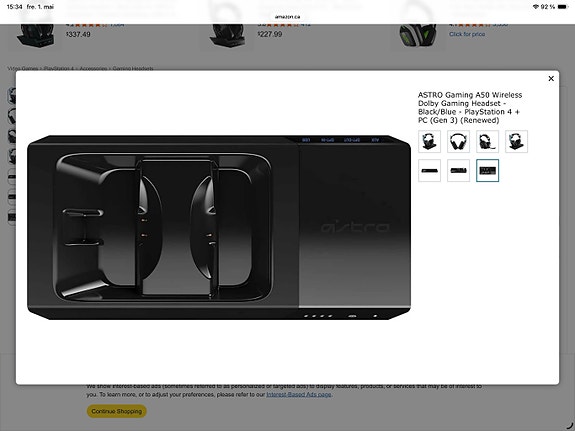
Task: Select the front-view headset thumbnail
Action: (458, 142)
